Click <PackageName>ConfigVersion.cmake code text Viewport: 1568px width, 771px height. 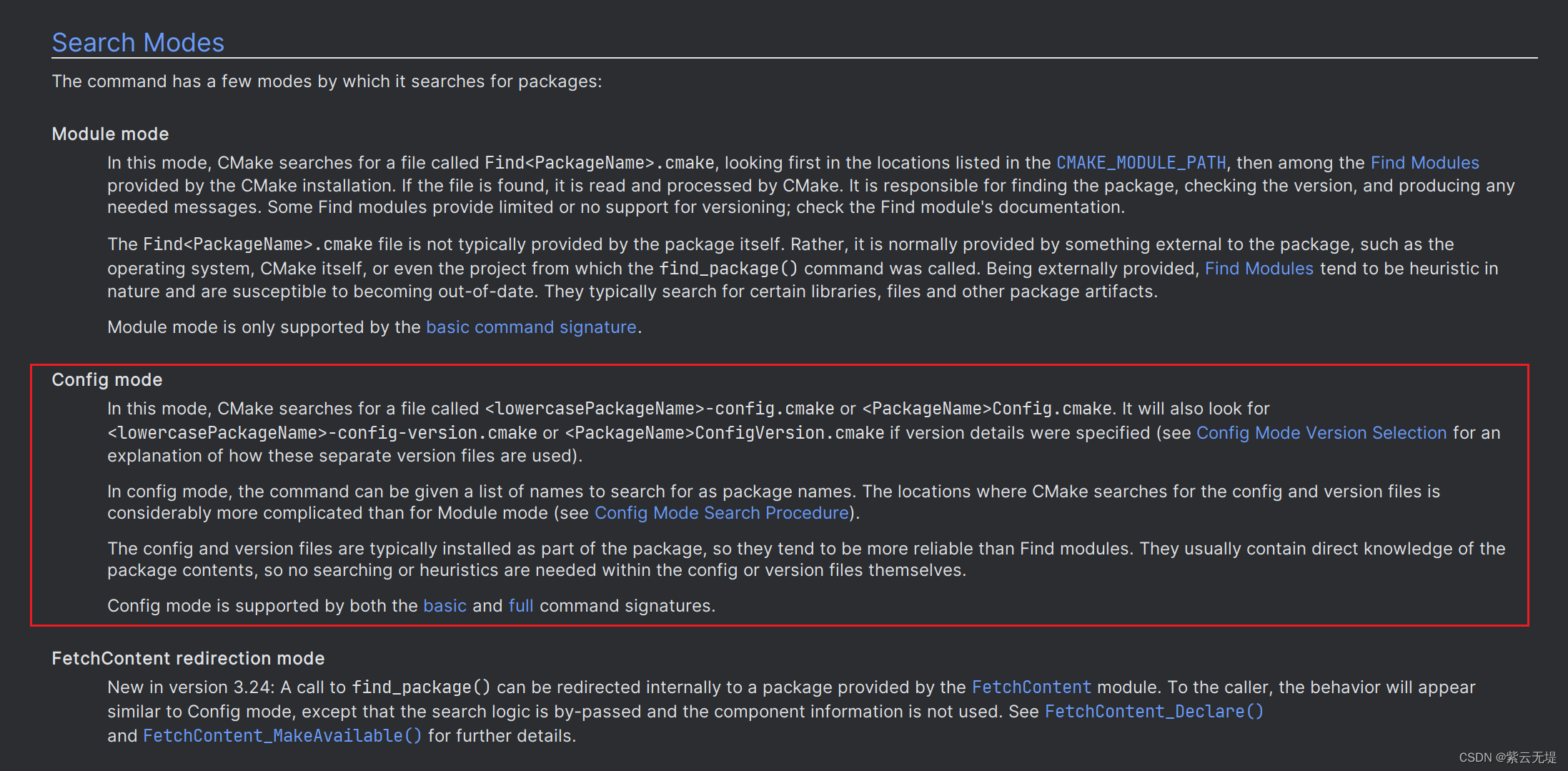pyautogui.click(x=724, y=433)
